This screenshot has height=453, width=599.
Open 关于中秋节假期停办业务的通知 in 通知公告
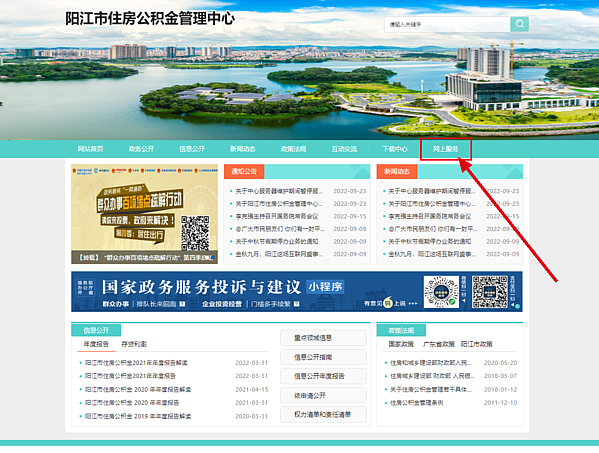(x=277, y=241)
